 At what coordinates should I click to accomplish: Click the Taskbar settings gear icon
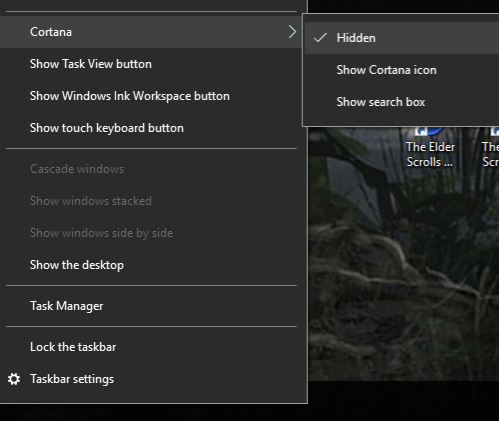point(14,379)
